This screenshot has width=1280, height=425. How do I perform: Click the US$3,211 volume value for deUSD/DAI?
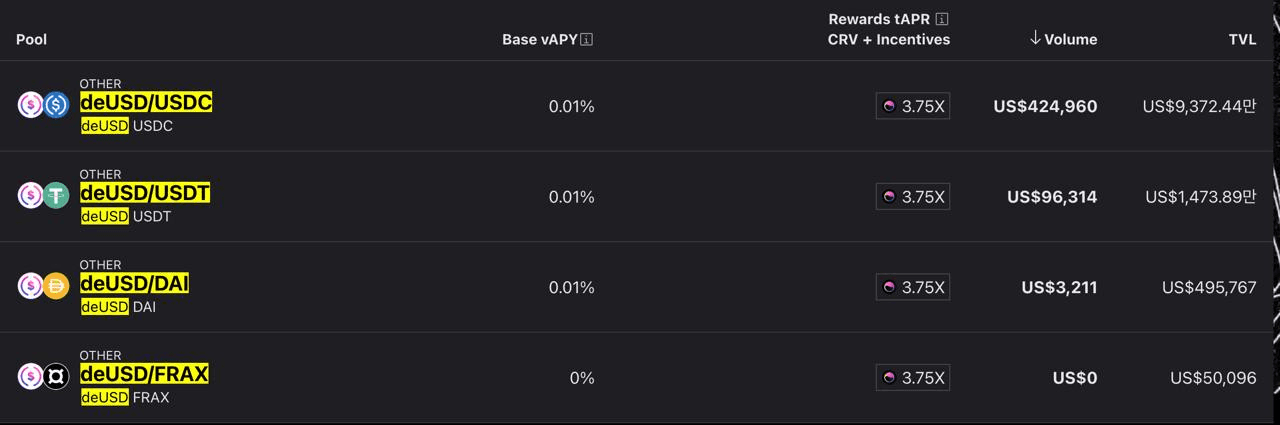[x=1059, y=287]
